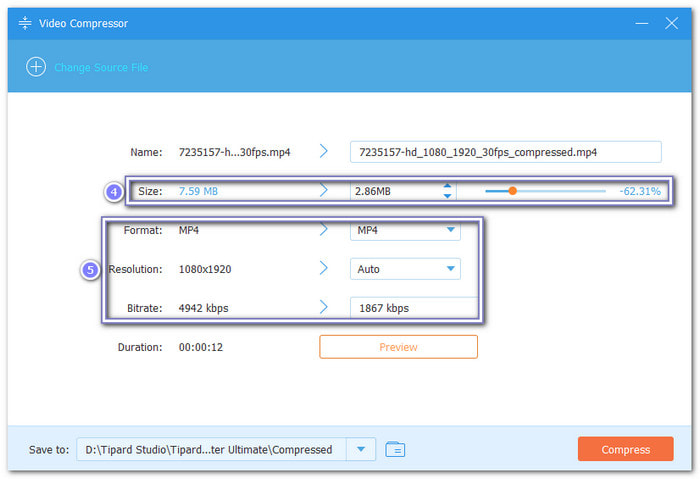Screen dimensions: 700x479
Task: Expand the Save to path dropdown arrow
Action: pyautogui.click(x=361, y=449)
